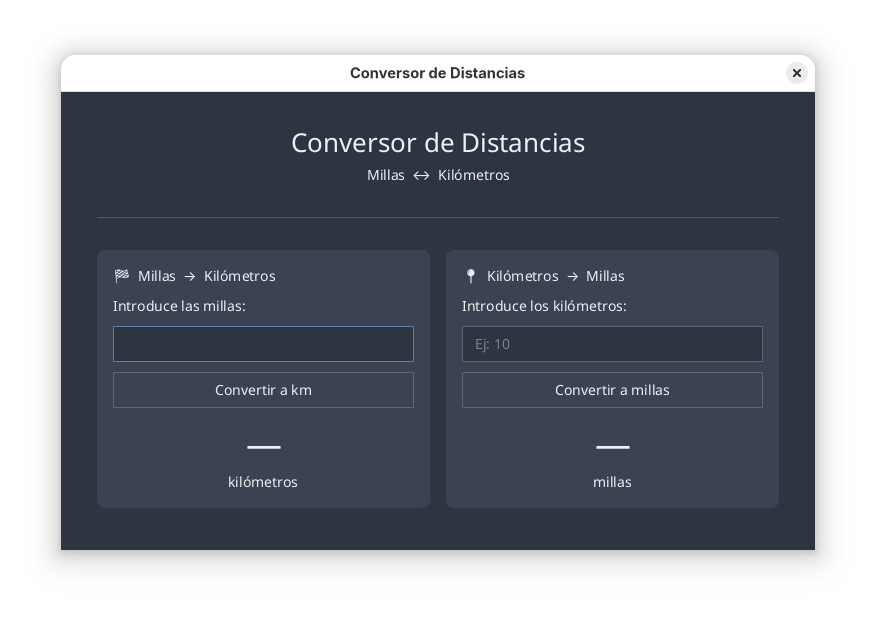Click the dash placeholder above millas result
Screen dimensions: 876x617
[x=612, y=447]
